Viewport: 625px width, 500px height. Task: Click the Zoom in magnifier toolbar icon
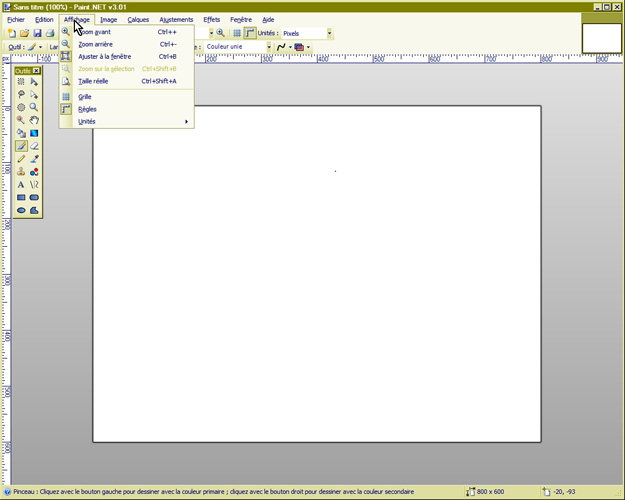pos(220,33)
